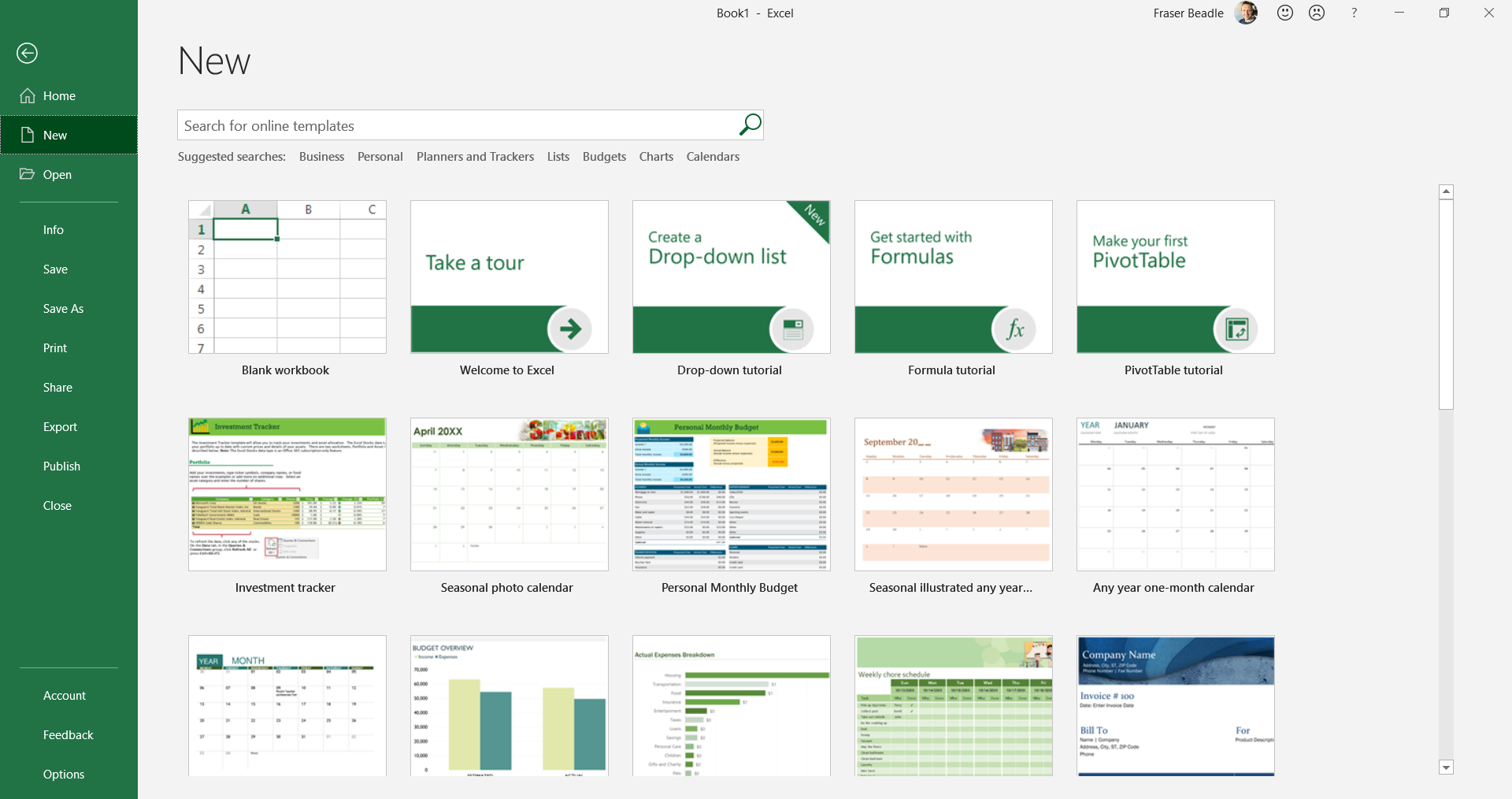Click the Home house icon
This screenshot has width=1512, height=799.
coord(28,95)
